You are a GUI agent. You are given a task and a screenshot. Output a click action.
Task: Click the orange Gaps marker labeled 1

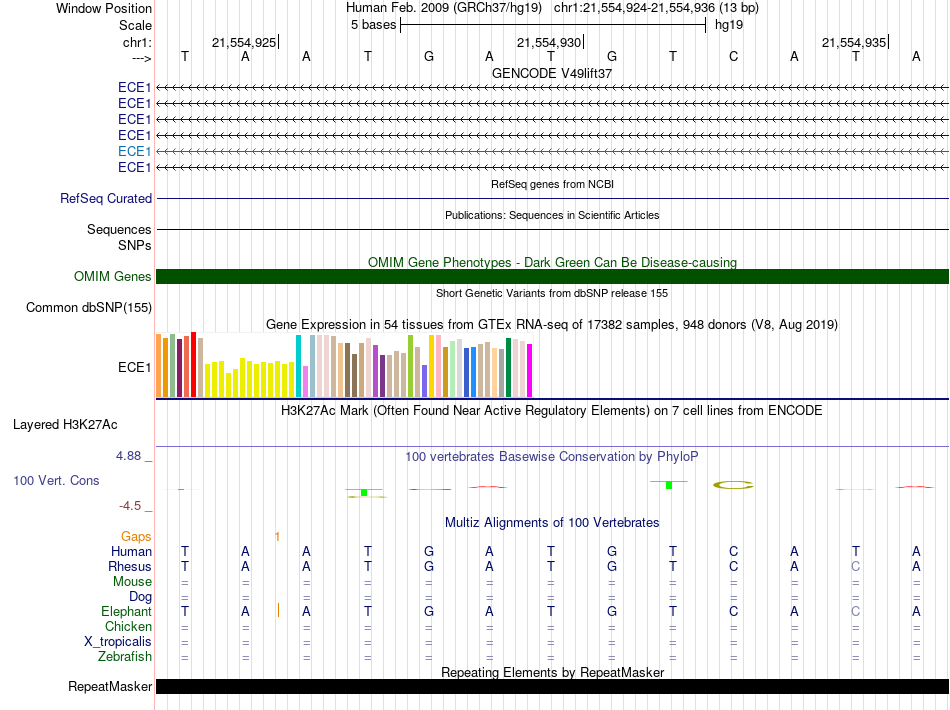(277, 537)
